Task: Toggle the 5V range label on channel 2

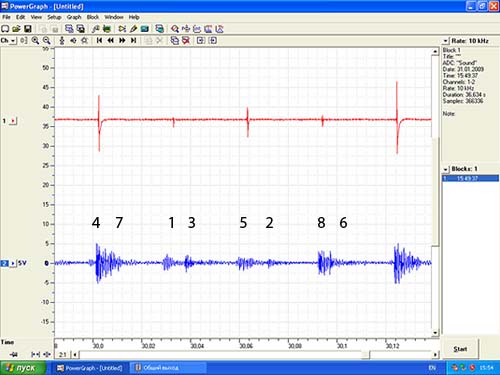Action: click(22, 263)
